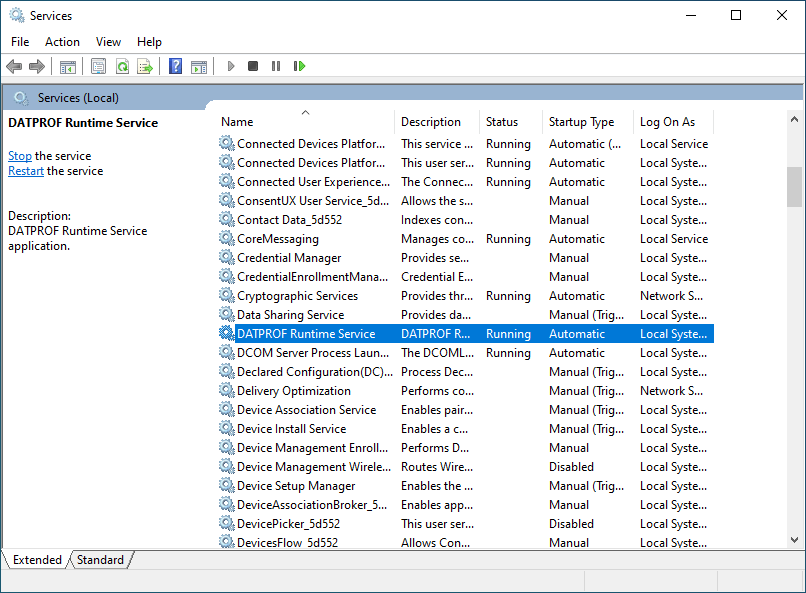The height and width of the screenshot is (593, 806).
Task: Click the Forward navigation arrow in toolbar
Action: 37,66
